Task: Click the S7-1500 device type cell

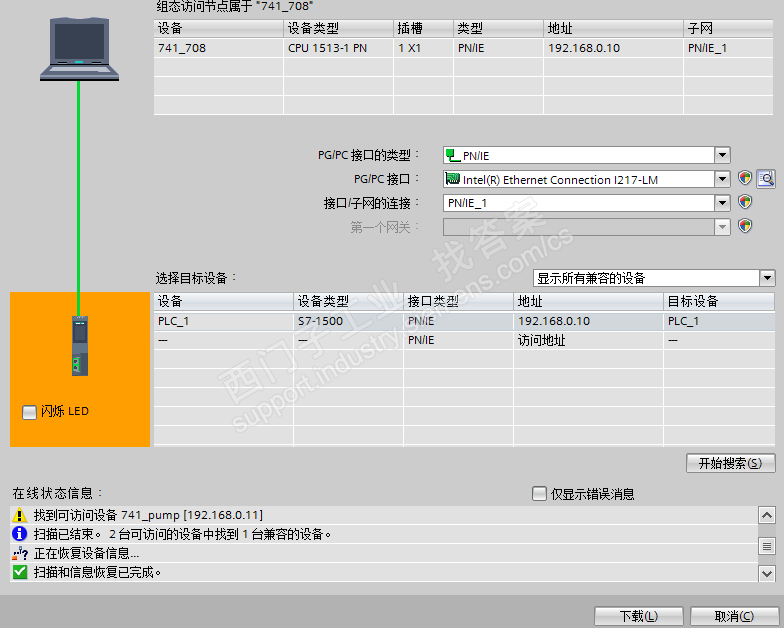Action: [348, 321]
